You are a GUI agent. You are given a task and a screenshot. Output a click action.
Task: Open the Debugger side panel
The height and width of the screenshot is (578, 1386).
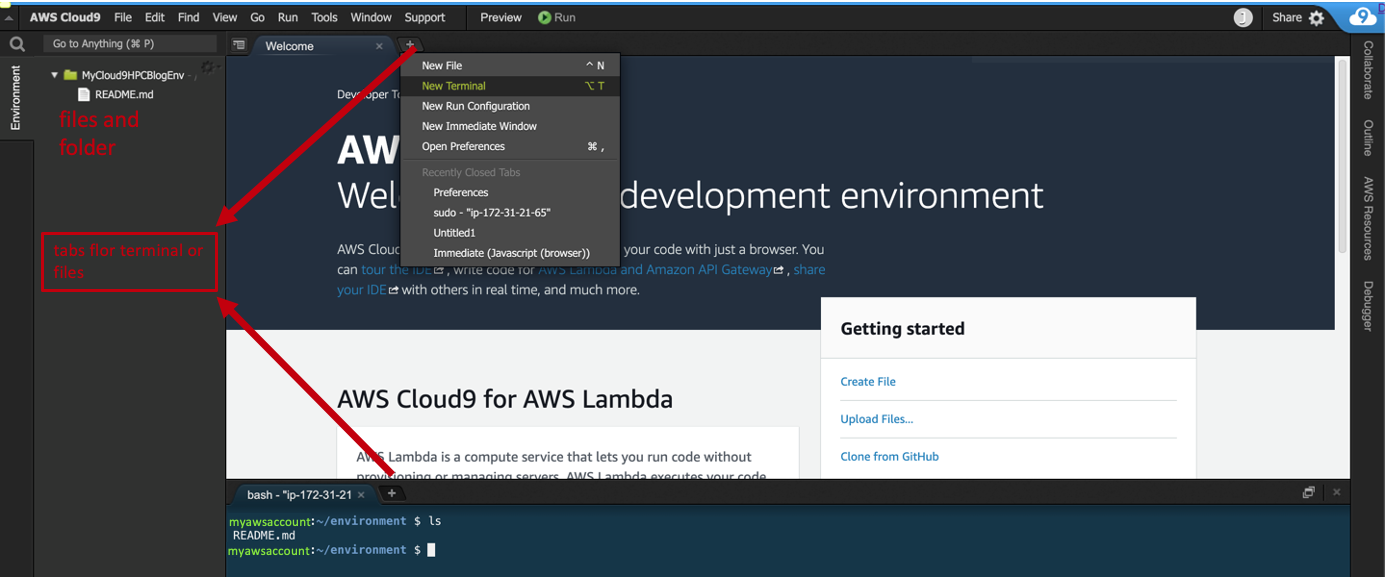point(1368,306)
